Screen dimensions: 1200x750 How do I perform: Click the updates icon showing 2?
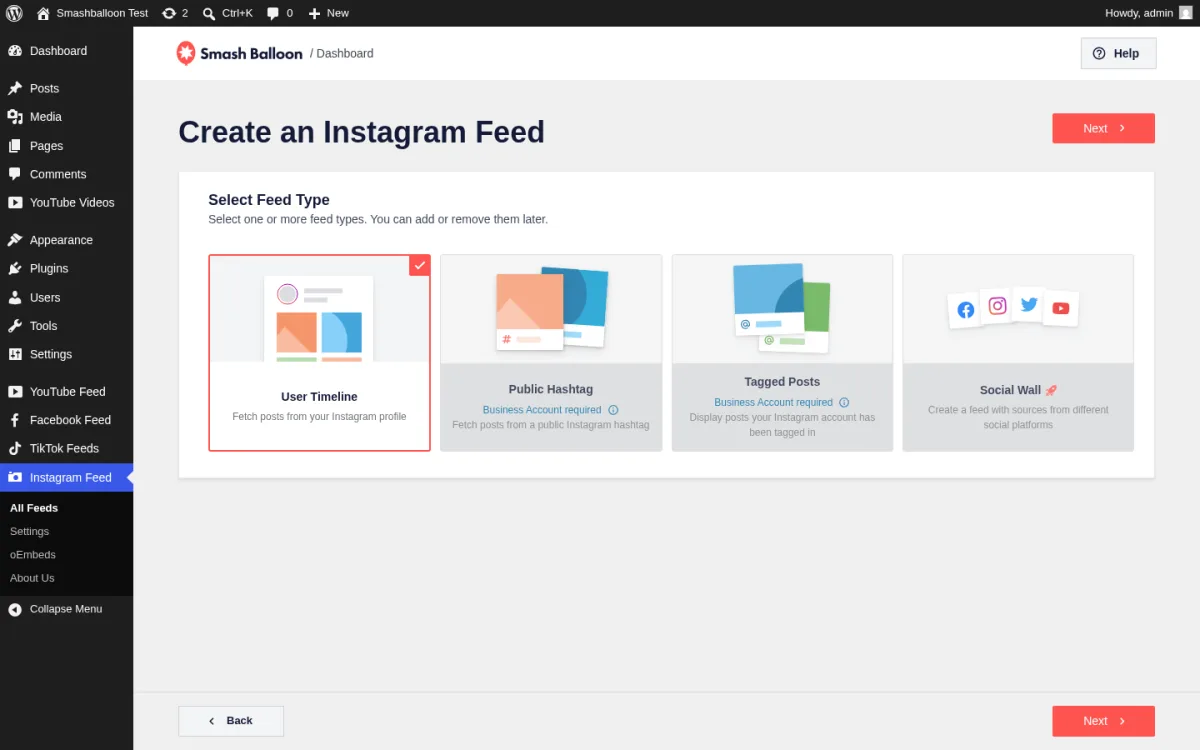pyautogui.click(x=169, y=13)
